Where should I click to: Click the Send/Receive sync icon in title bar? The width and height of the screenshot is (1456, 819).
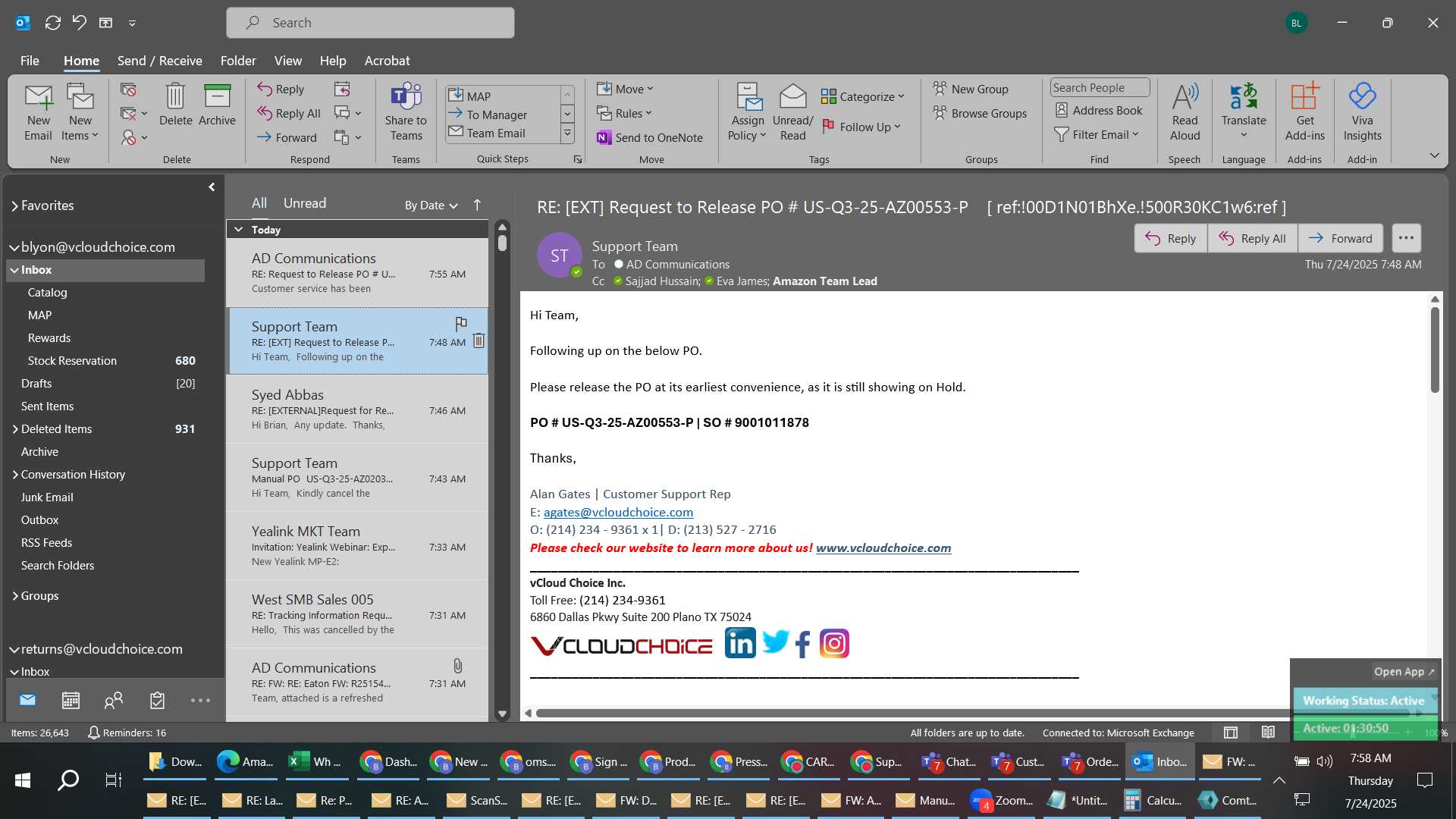(52, 23)
